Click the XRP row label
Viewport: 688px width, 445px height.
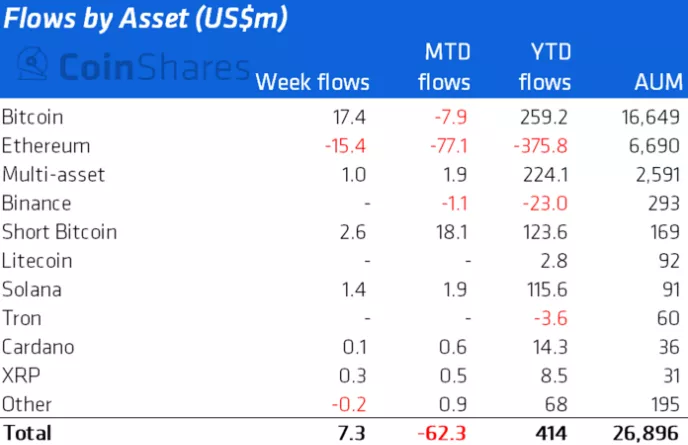click(21, 376)
